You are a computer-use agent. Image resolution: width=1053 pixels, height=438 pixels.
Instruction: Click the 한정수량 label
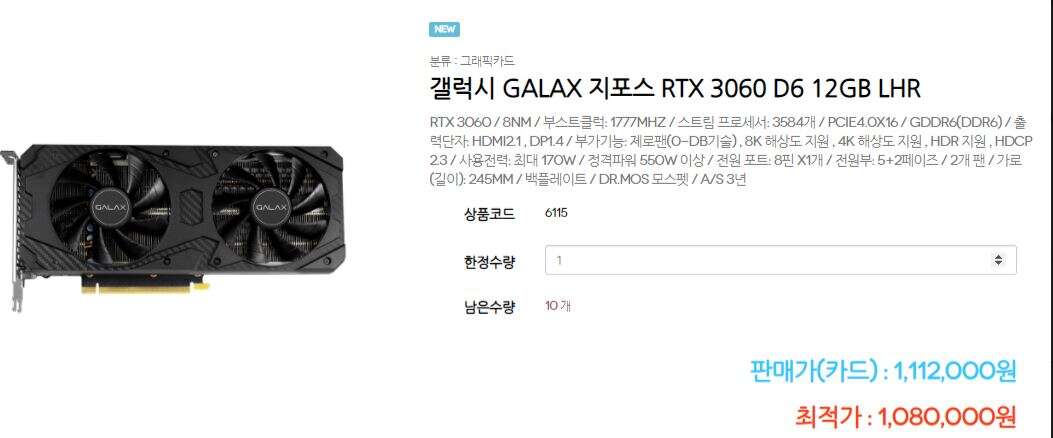(489, 261)
